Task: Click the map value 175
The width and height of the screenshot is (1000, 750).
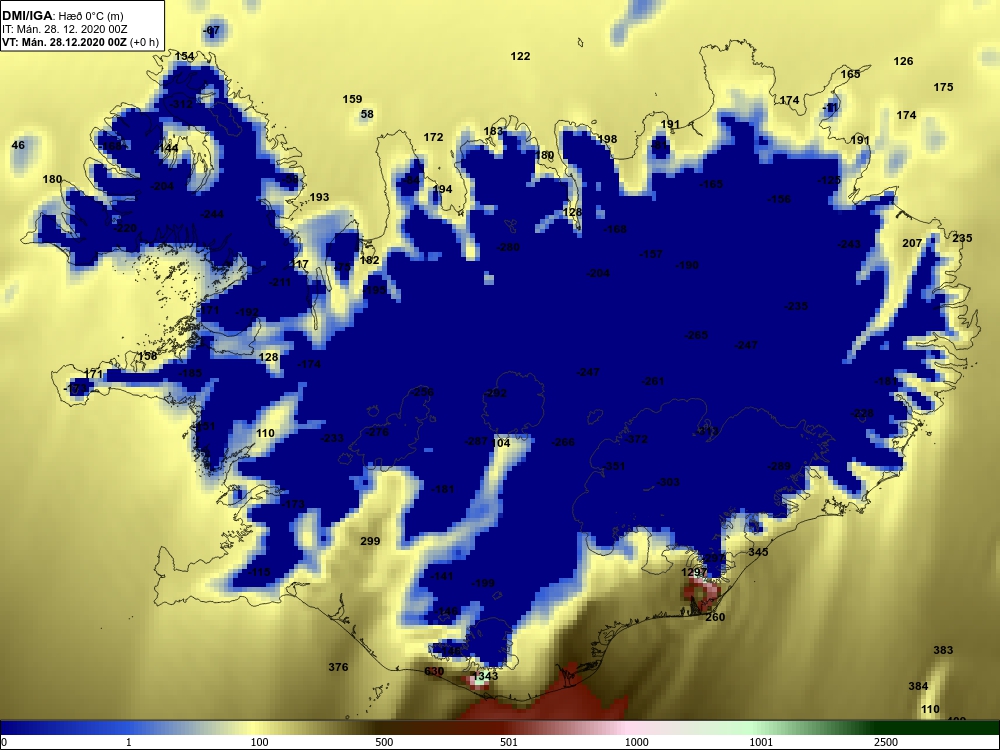Action: [x=943, y=87]
